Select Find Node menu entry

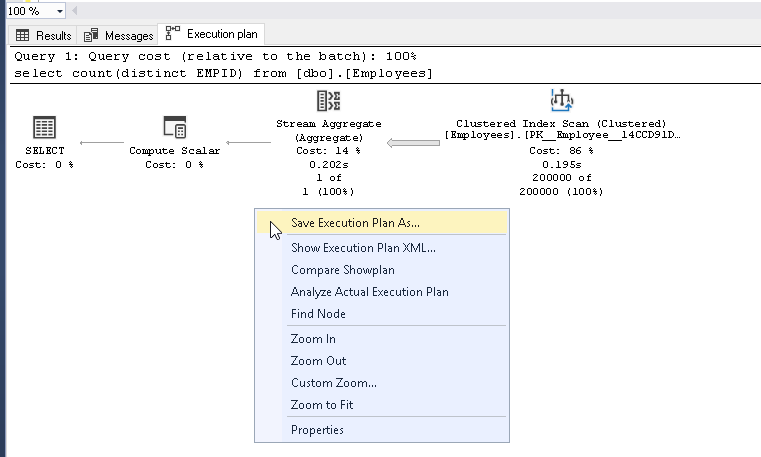pyautogui.click(x=318, y=314)
